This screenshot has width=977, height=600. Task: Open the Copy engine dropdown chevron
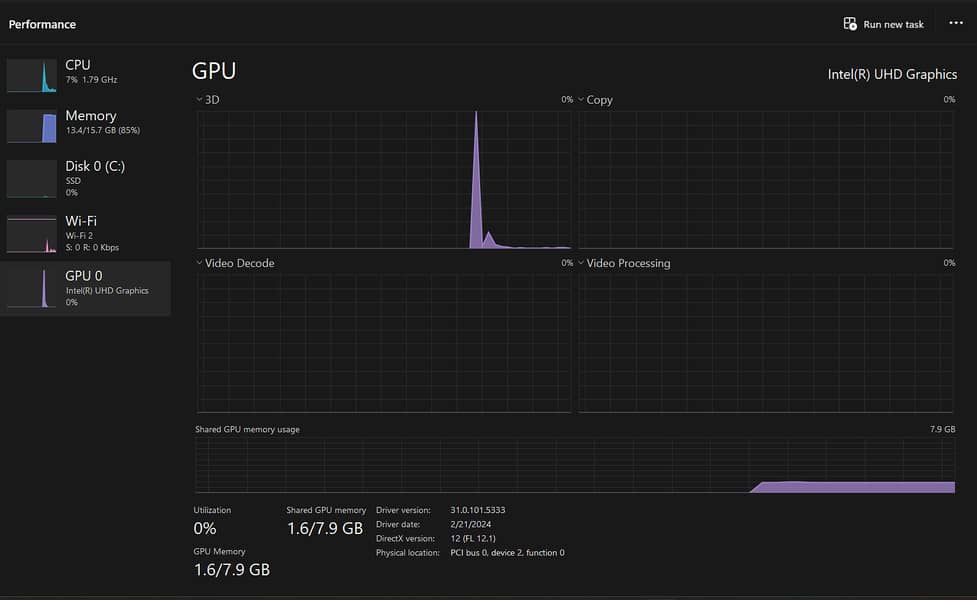pos(581,100)
